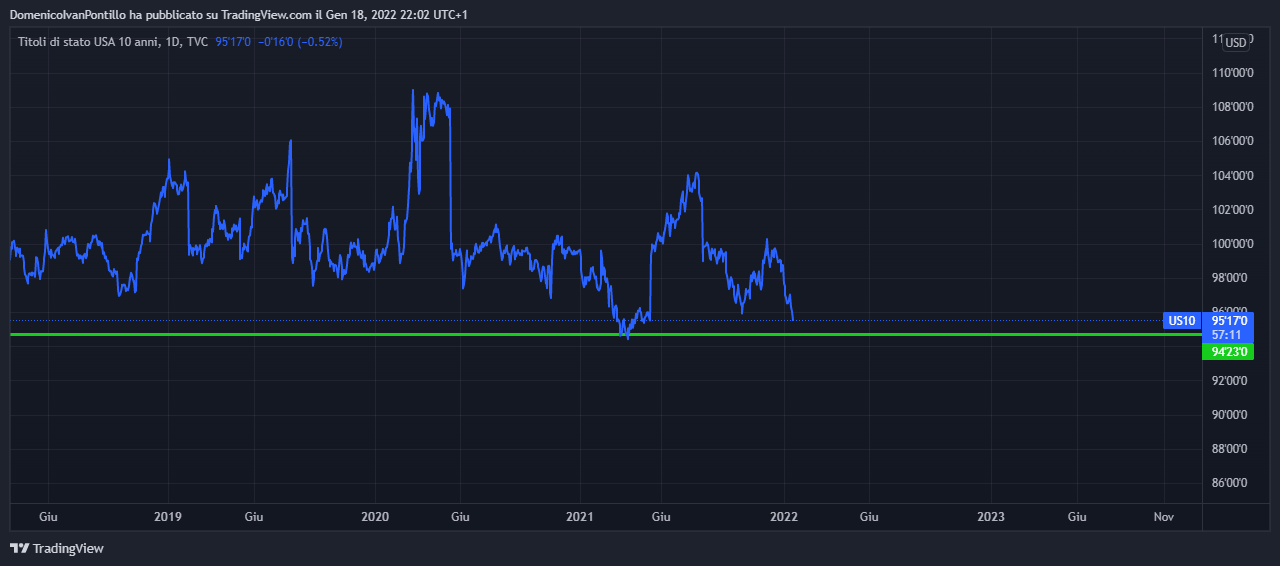The width and height of the screenshot is (1280, 566).
Task: Click the 2021 label on the time axis
Action: click(x=580, y=517)
